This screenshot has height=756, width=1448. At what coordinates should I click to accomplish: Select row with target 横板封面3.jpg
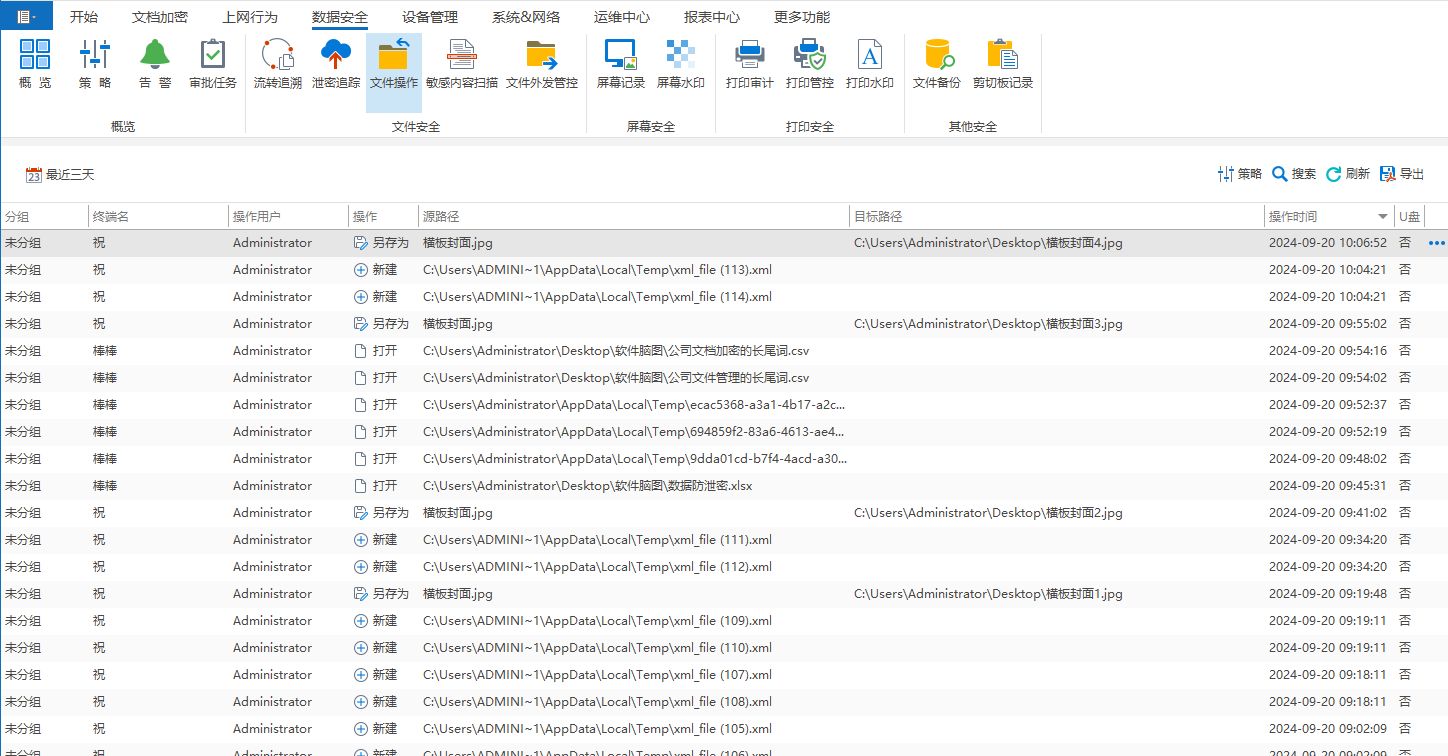[724, 324]
